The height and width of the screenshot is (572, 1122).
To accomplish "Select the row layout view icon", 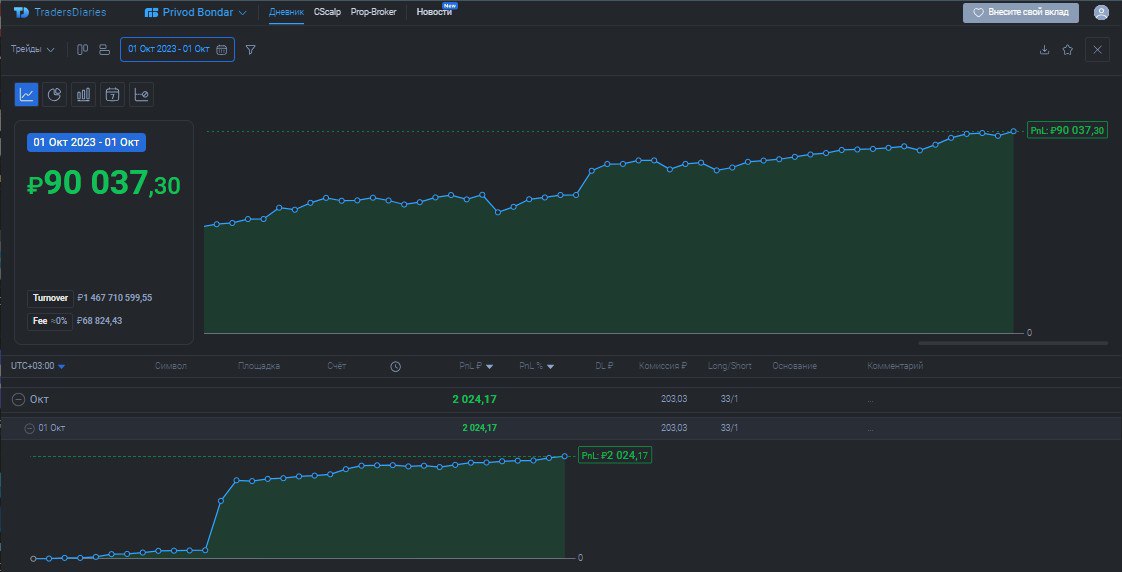I will 104,49.
